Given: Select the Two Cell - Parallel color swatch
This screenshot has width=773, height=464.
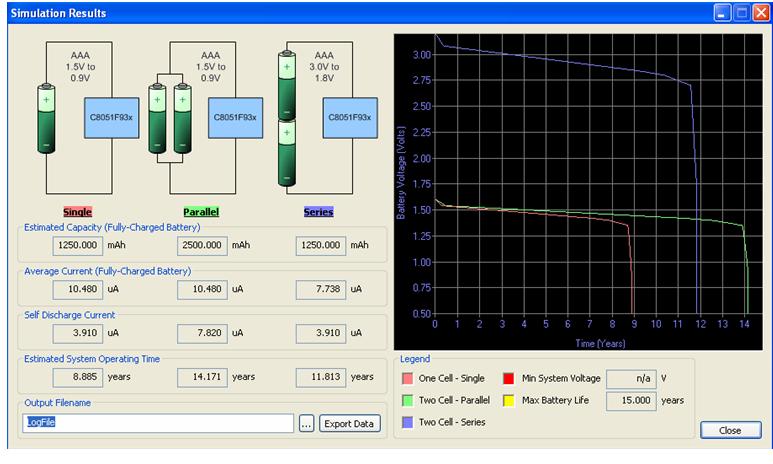Looking at the screenshot, I should (405, 401).
